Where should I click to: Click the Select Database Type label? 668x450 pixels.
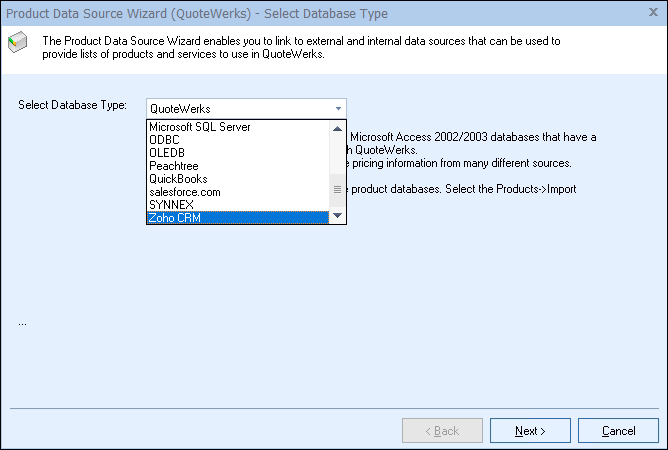72,106
